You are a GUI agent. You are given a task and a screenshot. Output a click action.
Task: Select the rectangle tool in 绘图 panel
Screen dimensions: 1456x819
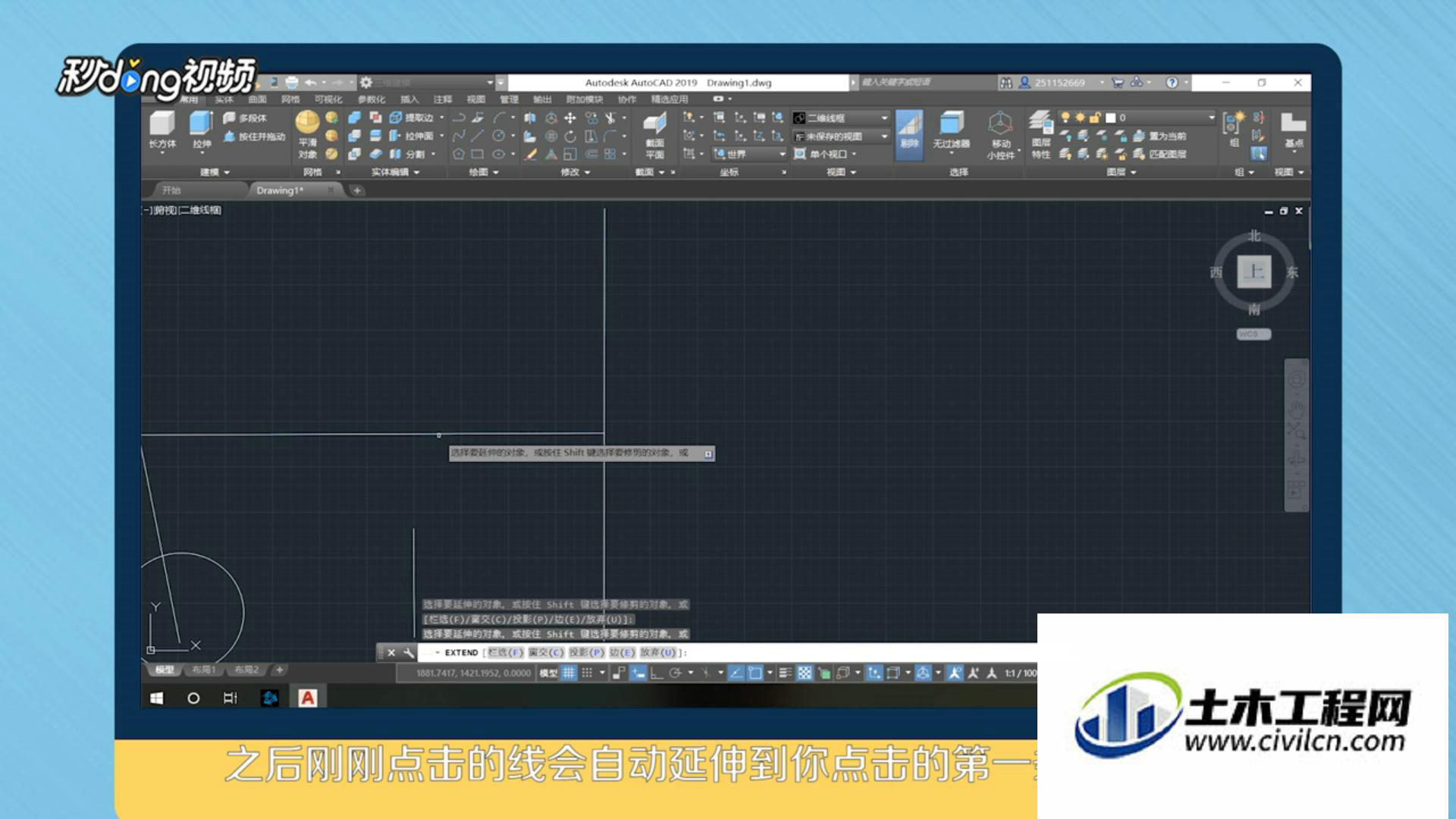tap(477, 154)
